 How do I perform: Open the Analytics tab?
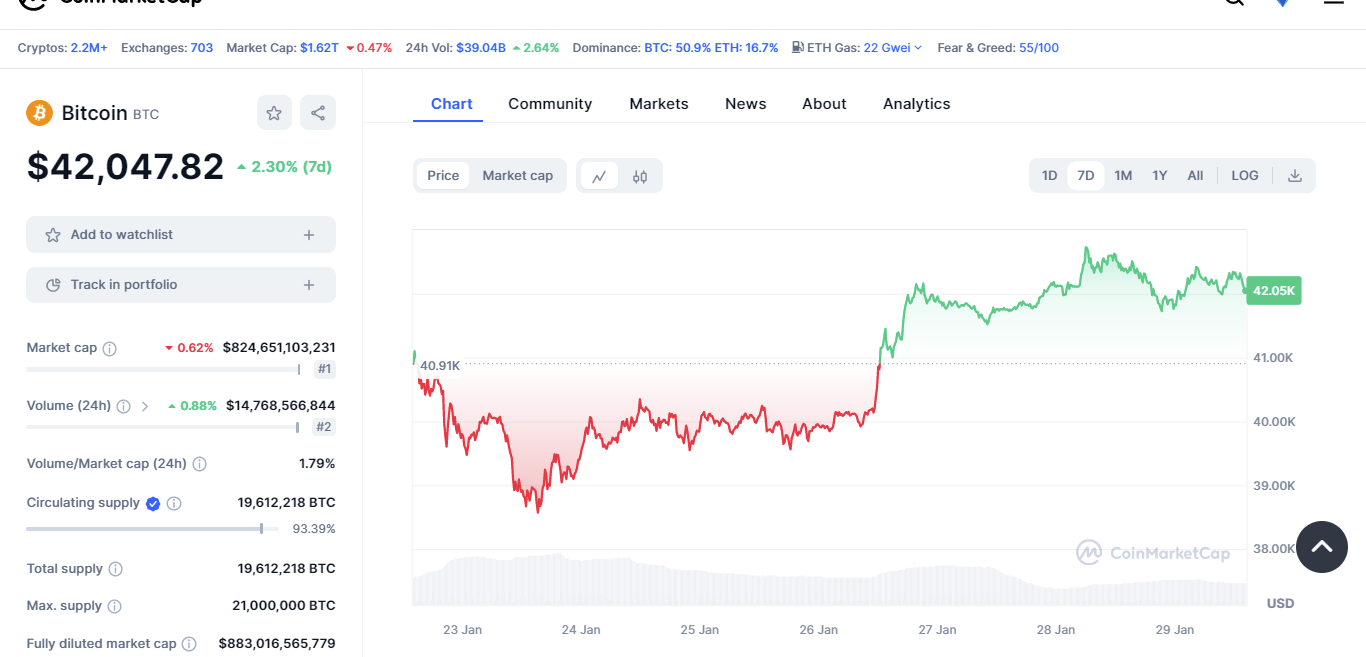pos(917,104)
